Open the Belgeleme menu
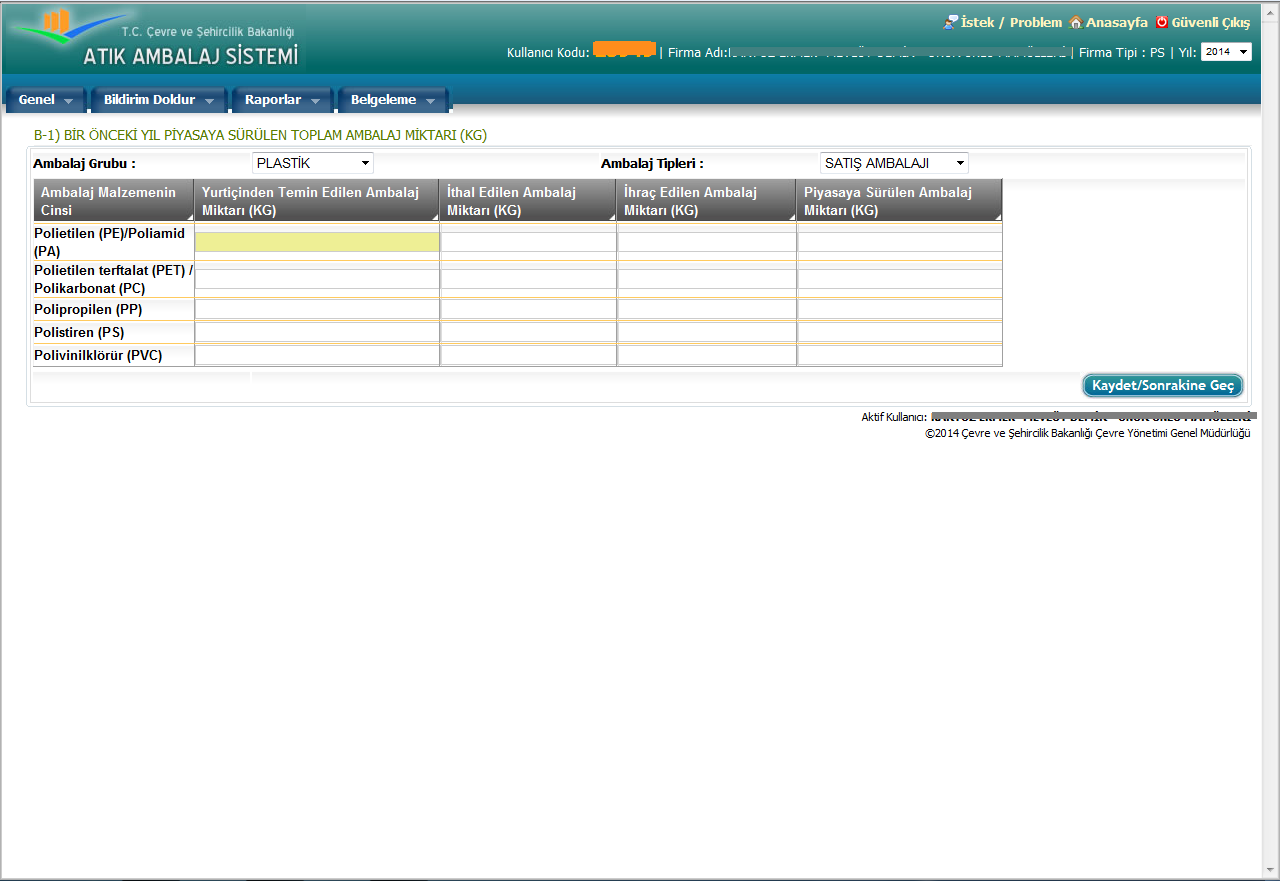The image size is (1280, 881). point(393,100)
